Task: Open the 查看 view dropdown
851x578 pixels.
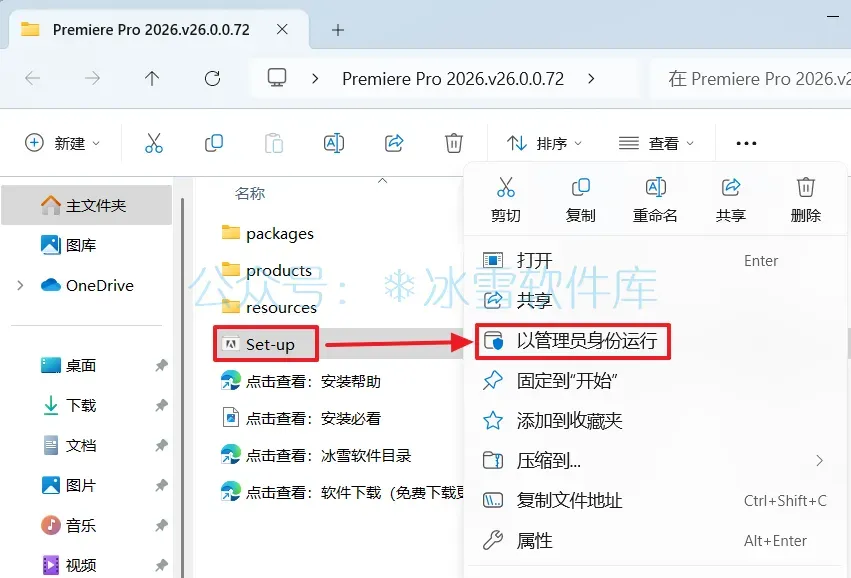Action: point(656,143)
